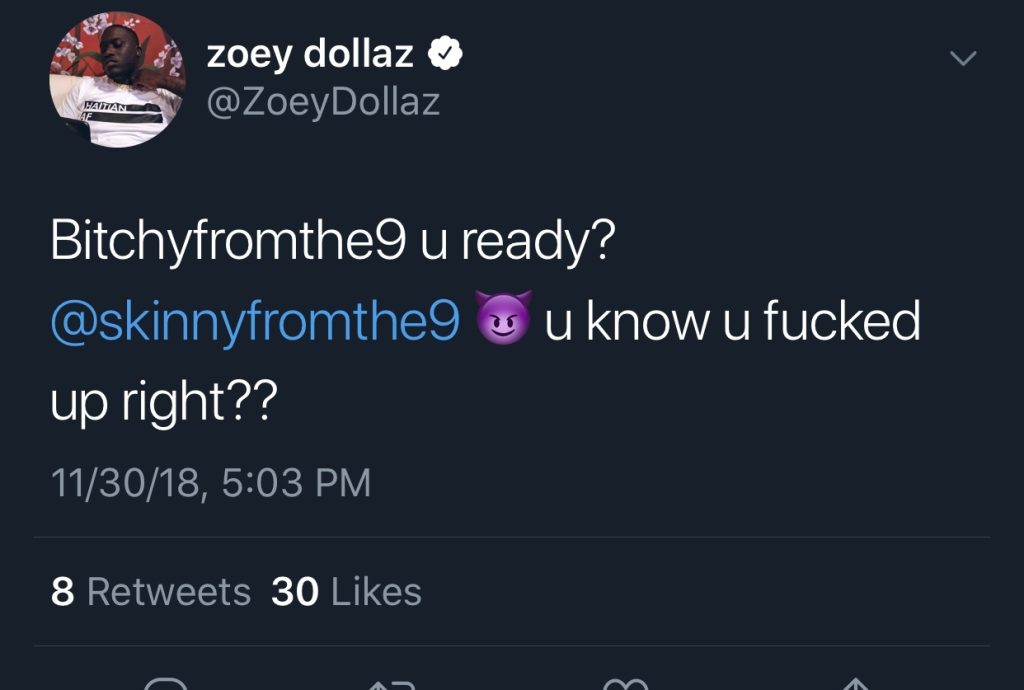The height and width of the screenshot is (690, 1024).
Task: Click the 'Haitian' shirt text in avatar
Action: pos(105,106)
